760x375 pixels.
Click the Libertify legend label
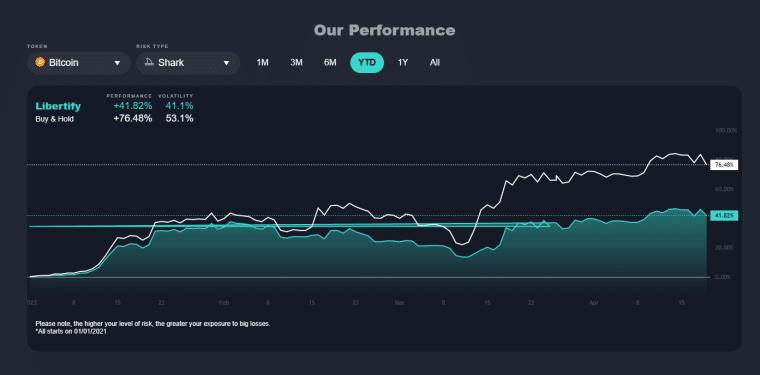58,106
